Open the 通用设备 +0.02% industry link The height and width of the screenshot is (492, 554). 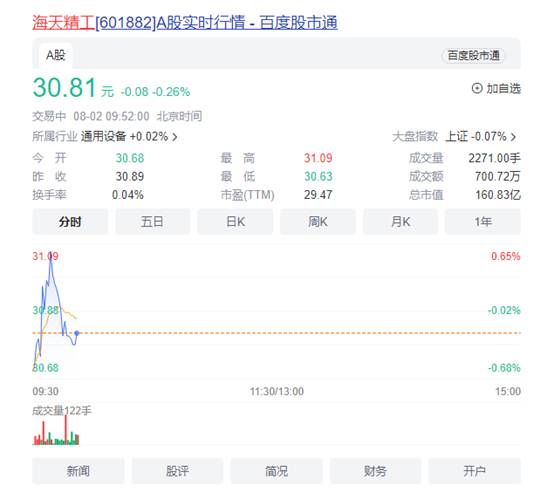pos(124,136)
